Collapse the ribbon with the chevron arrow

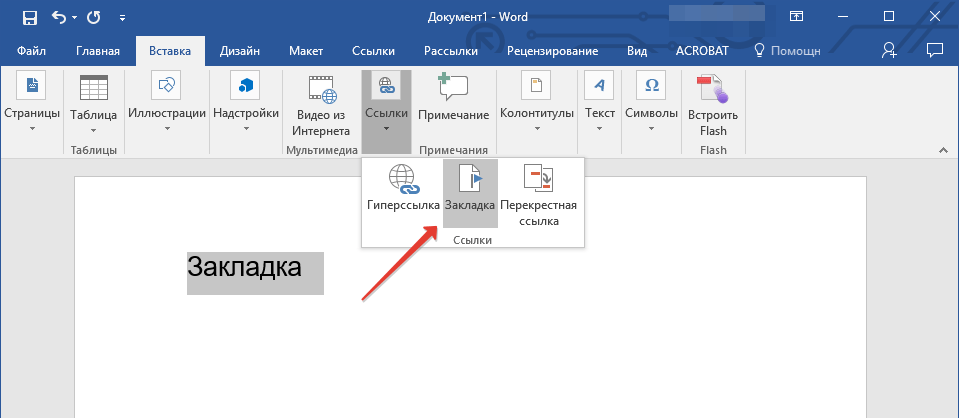pos(942,149)
